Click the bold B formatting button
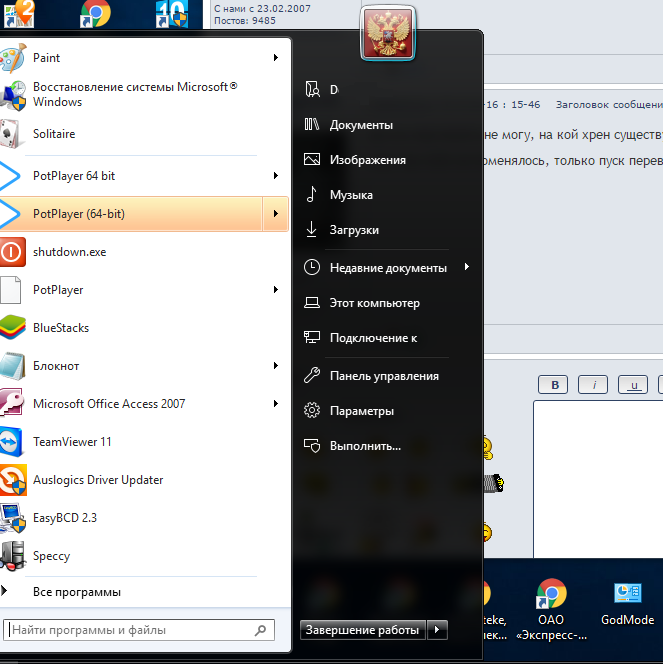The height and width of the screenshot is (664, 663). (x=553, y=385)
